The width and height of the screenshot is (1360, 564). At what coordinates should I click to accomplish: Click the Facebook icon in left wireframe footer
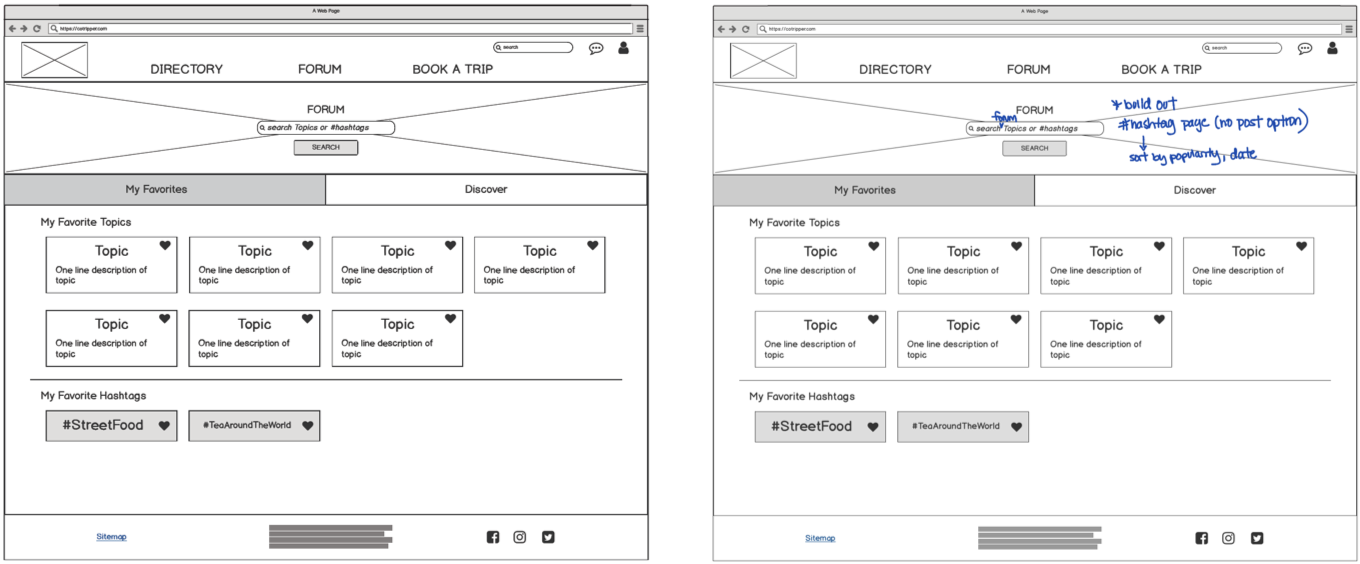point(492,537)
